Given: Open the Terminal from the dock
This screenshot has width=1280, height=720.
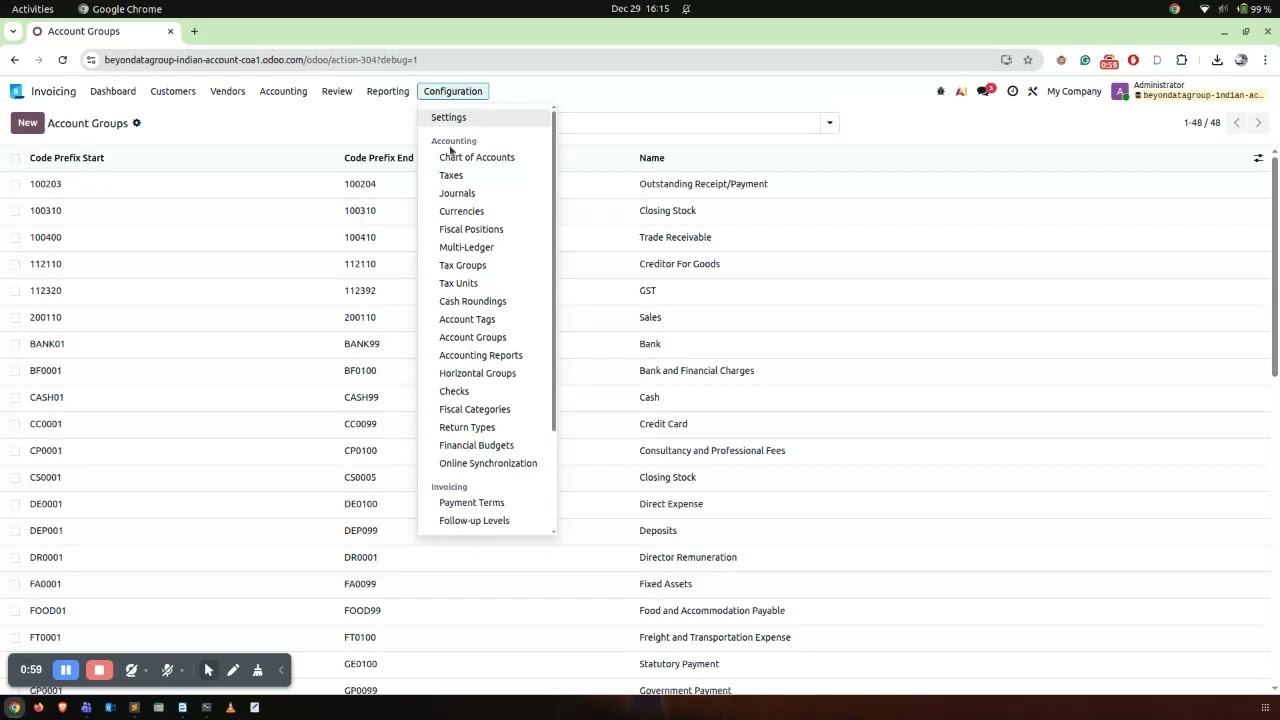Looking at the screenshot, I should pos(206,708).
